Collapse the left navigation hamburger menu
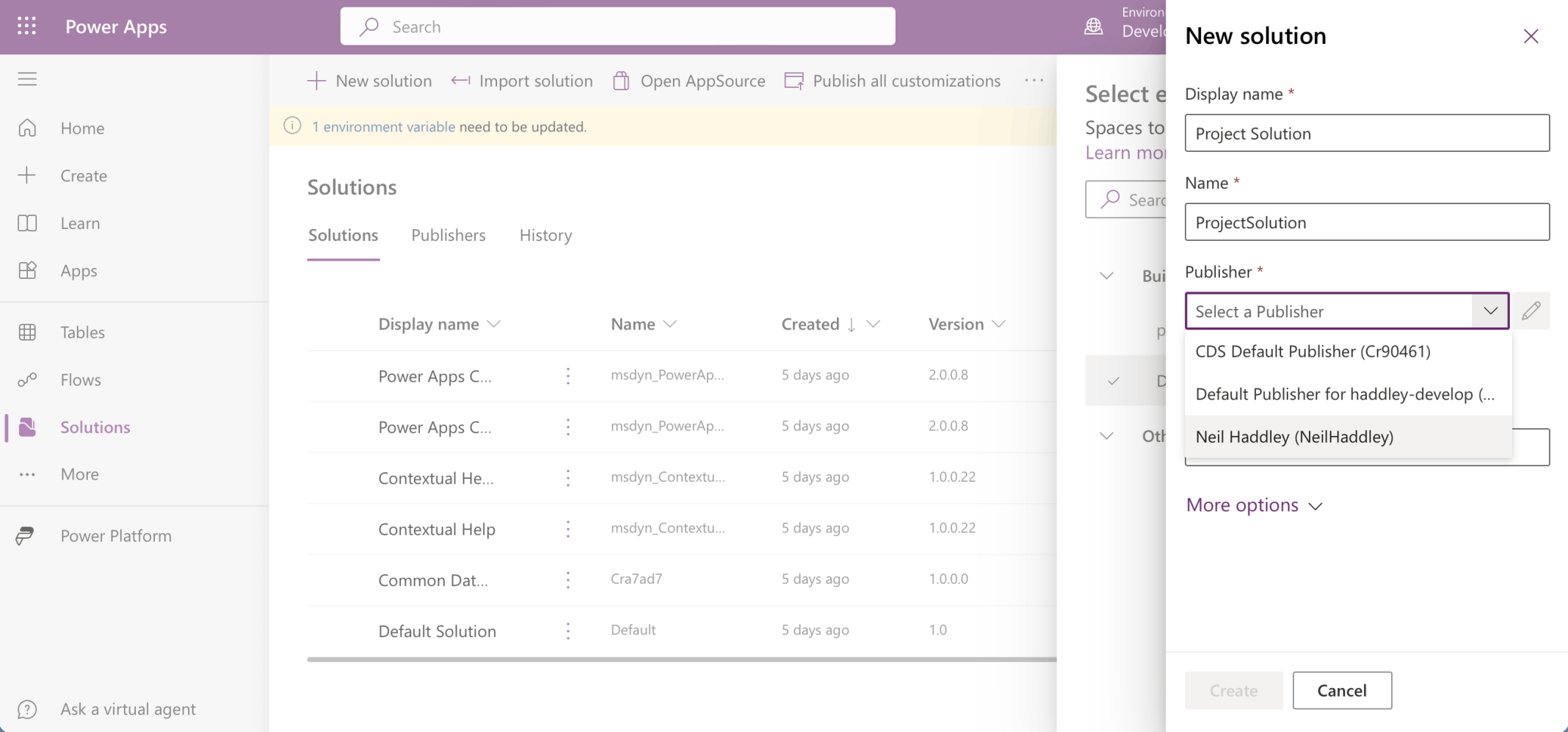This screenshot has width=1568, height=732. point(27,79)
